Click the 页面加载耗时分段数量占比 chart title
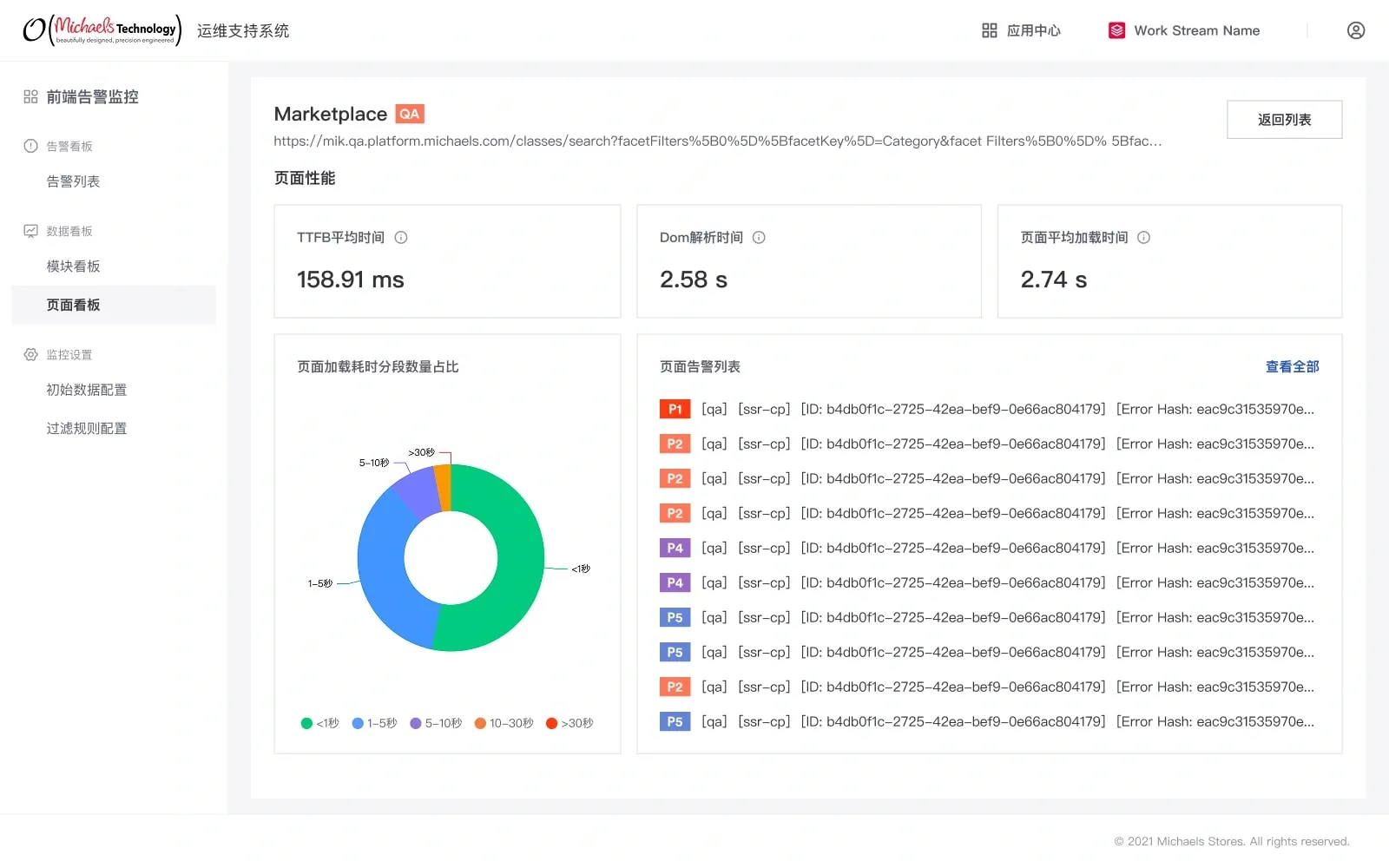The width and height of the screenshot is (1389, 868). coord(378,366)
